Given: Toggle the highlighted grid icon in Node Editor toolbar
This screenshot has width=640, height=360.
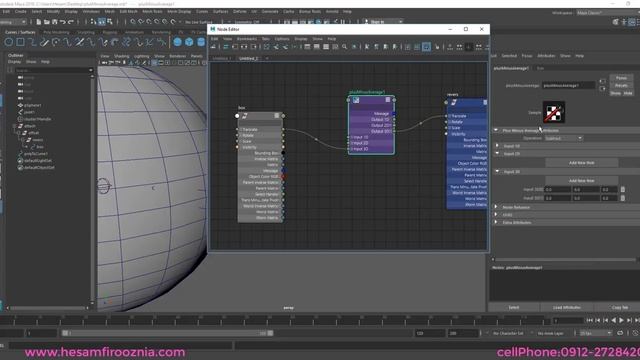Looking at the screenshot, I should [426, 47].
